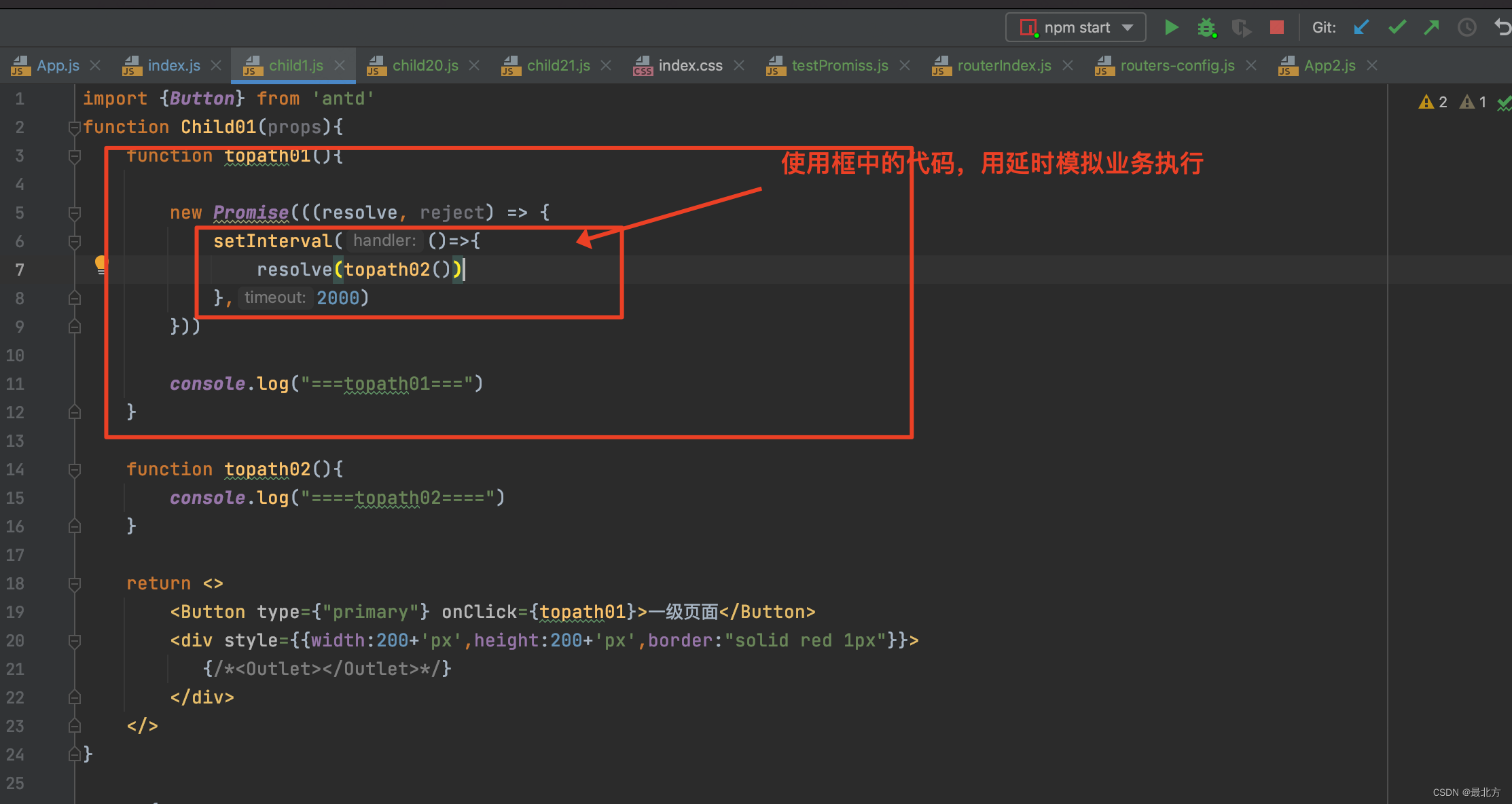The height and width of the screenshot is (804, 1512).
Task: Click the Git label in toolbar
Action: click(x=1324, y=28)
